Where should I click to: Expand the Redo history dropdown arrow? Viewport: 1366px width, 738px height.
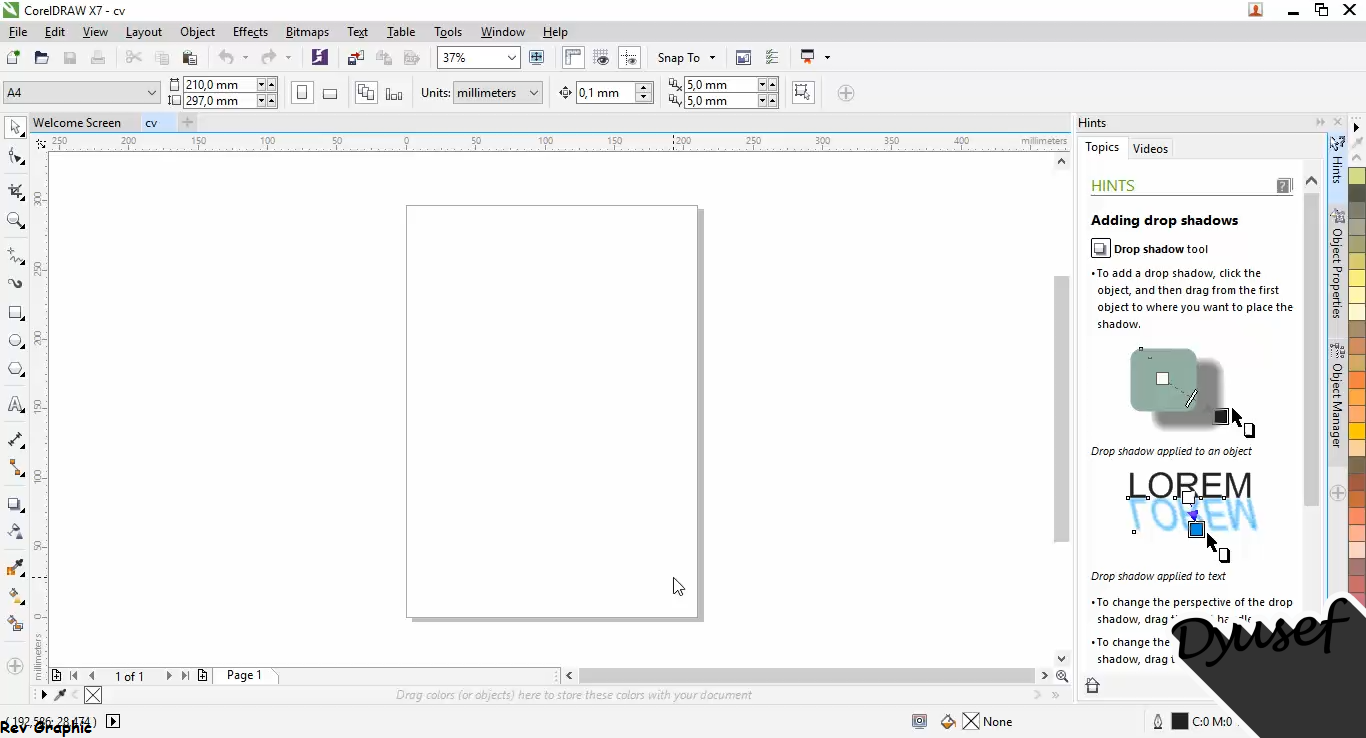(288, 58)
